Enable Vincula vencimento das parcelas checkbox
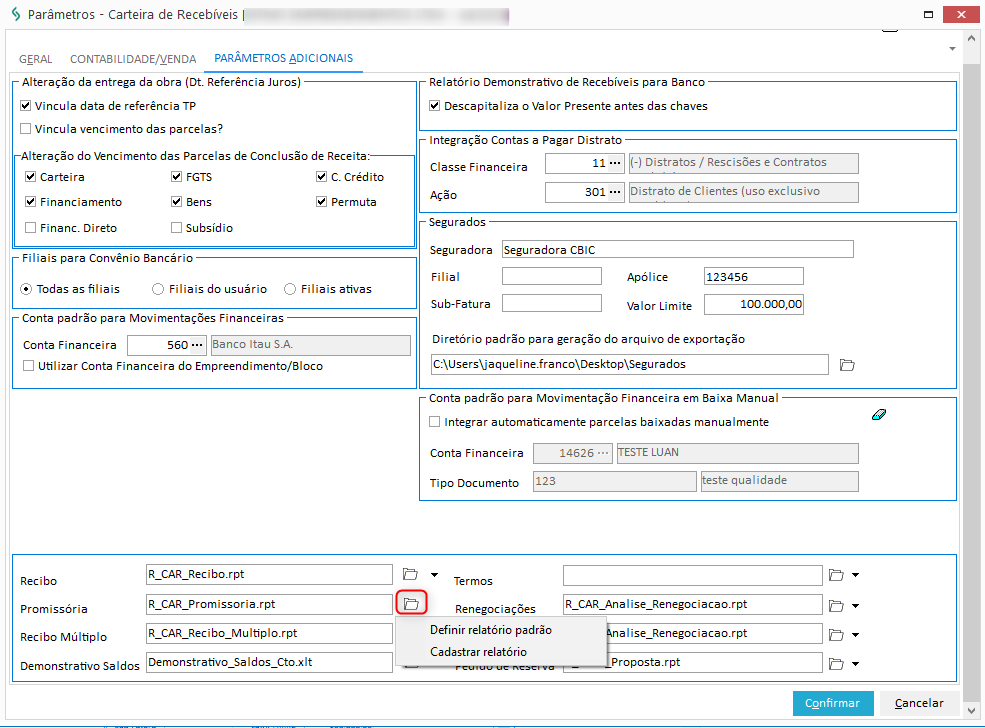 click(x=26, y=129)
